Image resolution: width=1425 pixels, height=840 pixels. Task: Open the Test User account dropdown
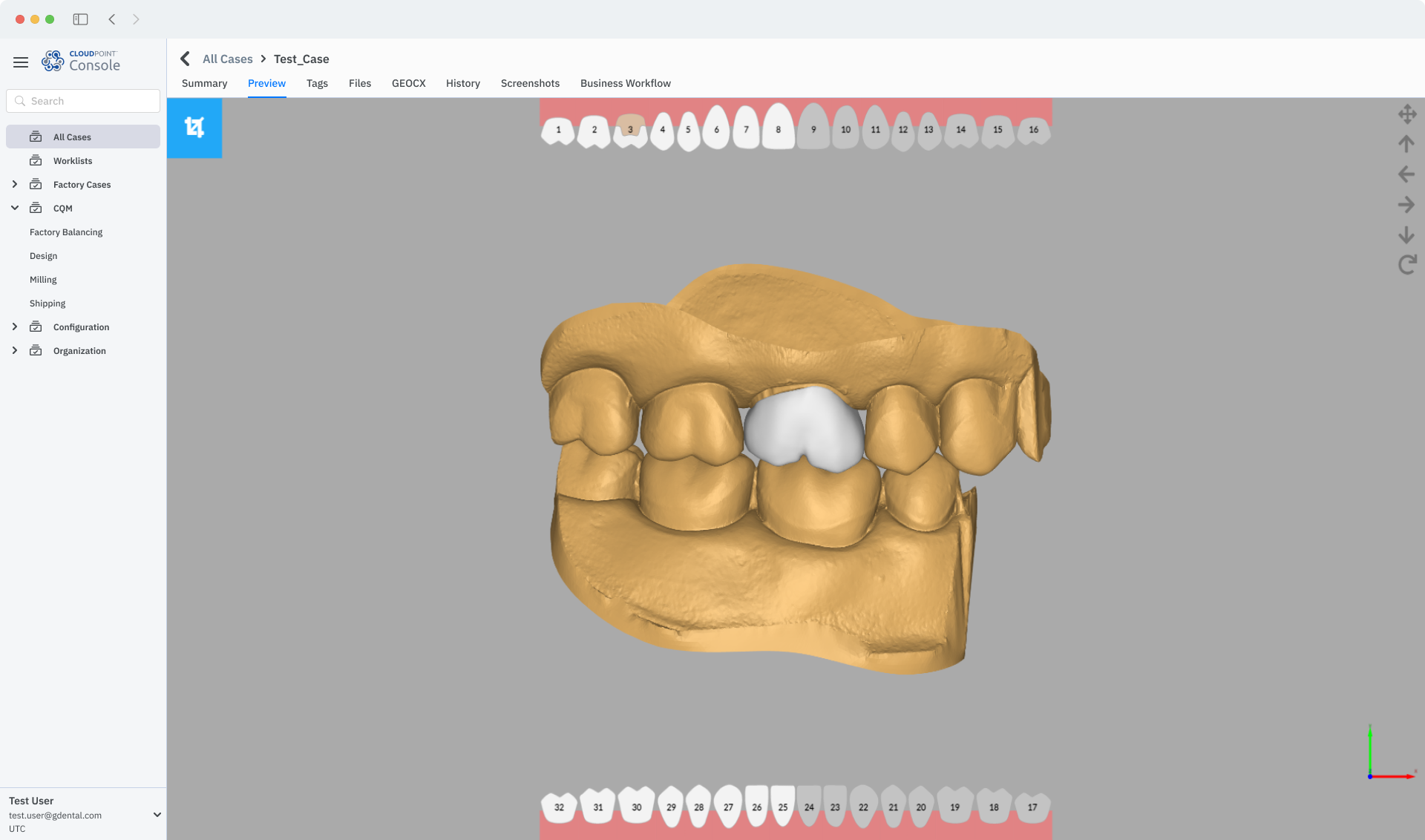pyautogui.click(x=157, y=815)
